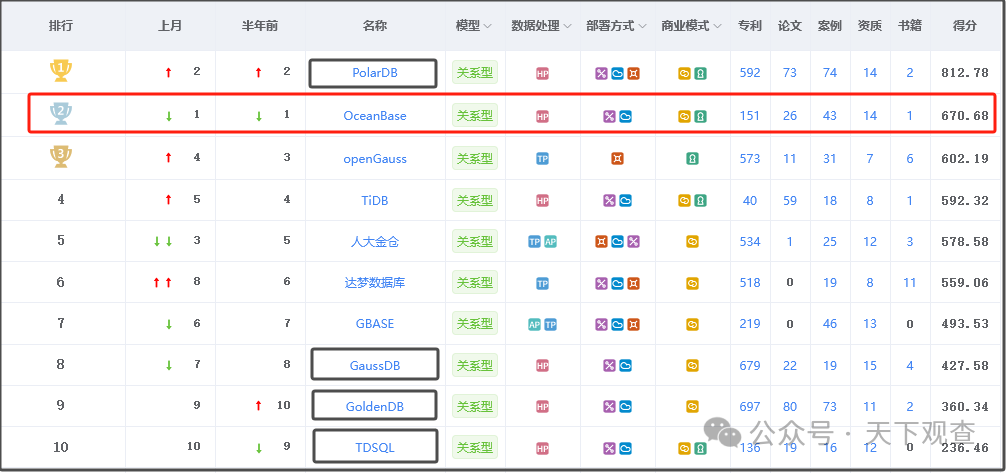This screenshot has width=1007, height=473.
Task: Expand the 部署方式 filter dropdown
Action: 640,26
